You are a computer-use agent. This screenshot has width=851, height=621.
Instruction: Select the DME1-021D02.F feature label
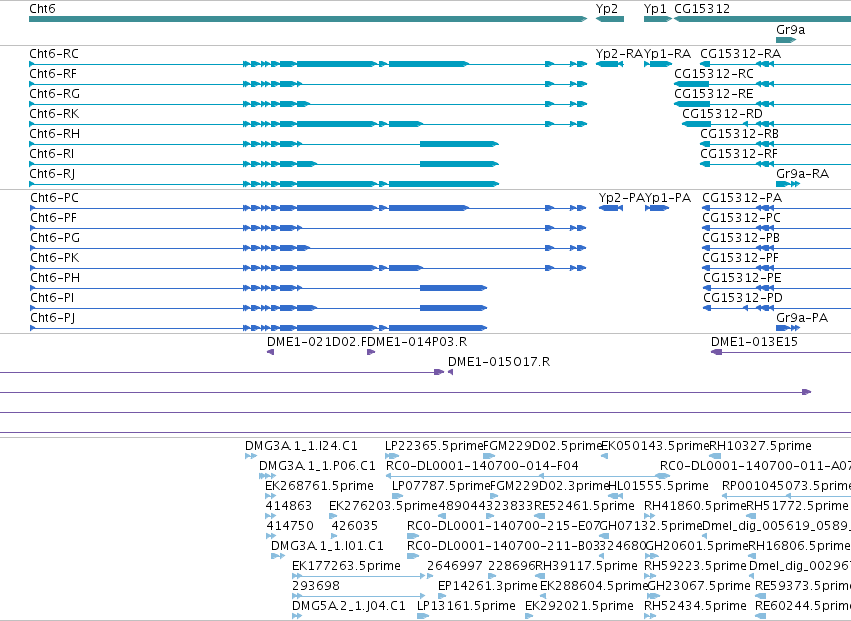click(317, 342)
